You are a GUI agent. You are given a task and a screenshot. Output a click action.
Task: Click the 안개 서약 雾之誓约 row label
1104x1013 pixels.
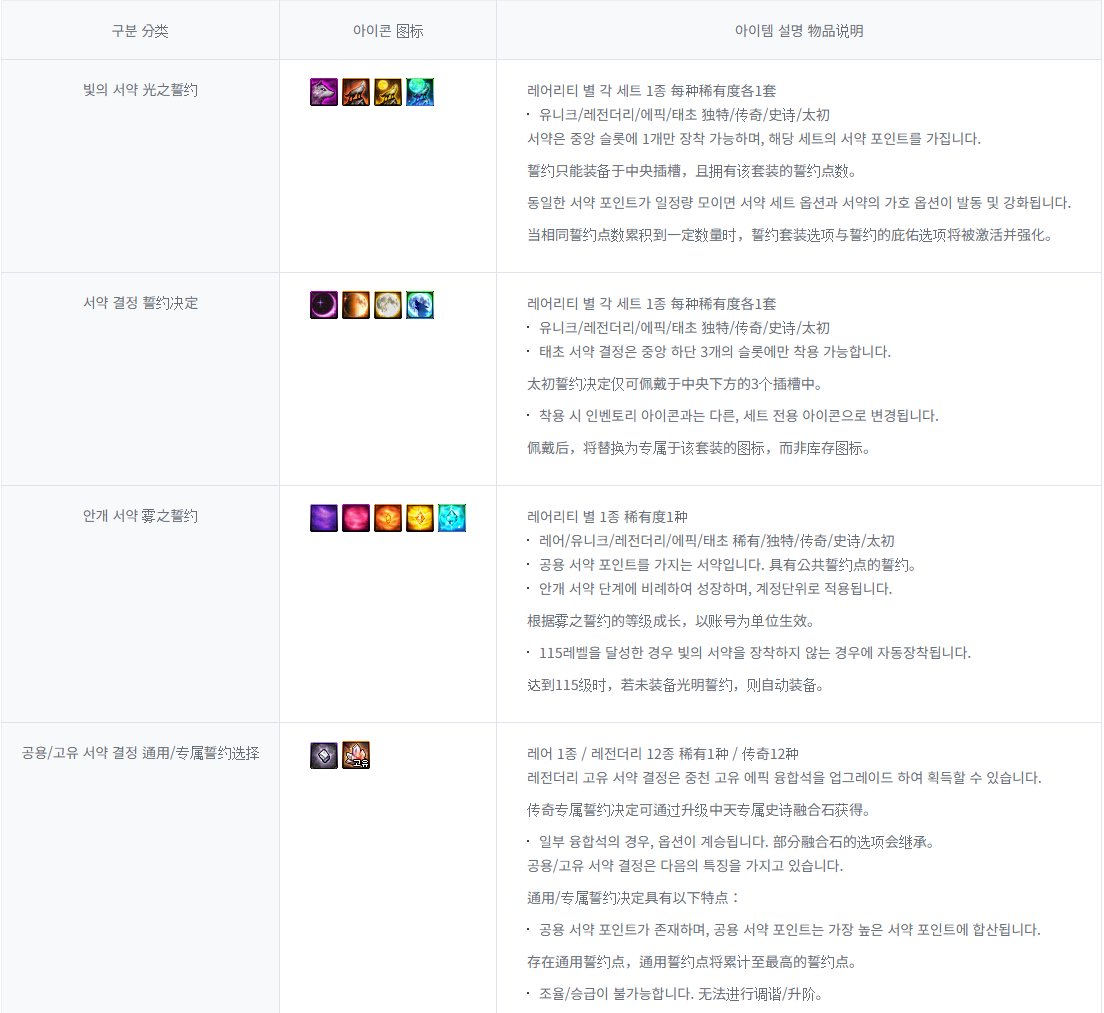pos(140,516)
